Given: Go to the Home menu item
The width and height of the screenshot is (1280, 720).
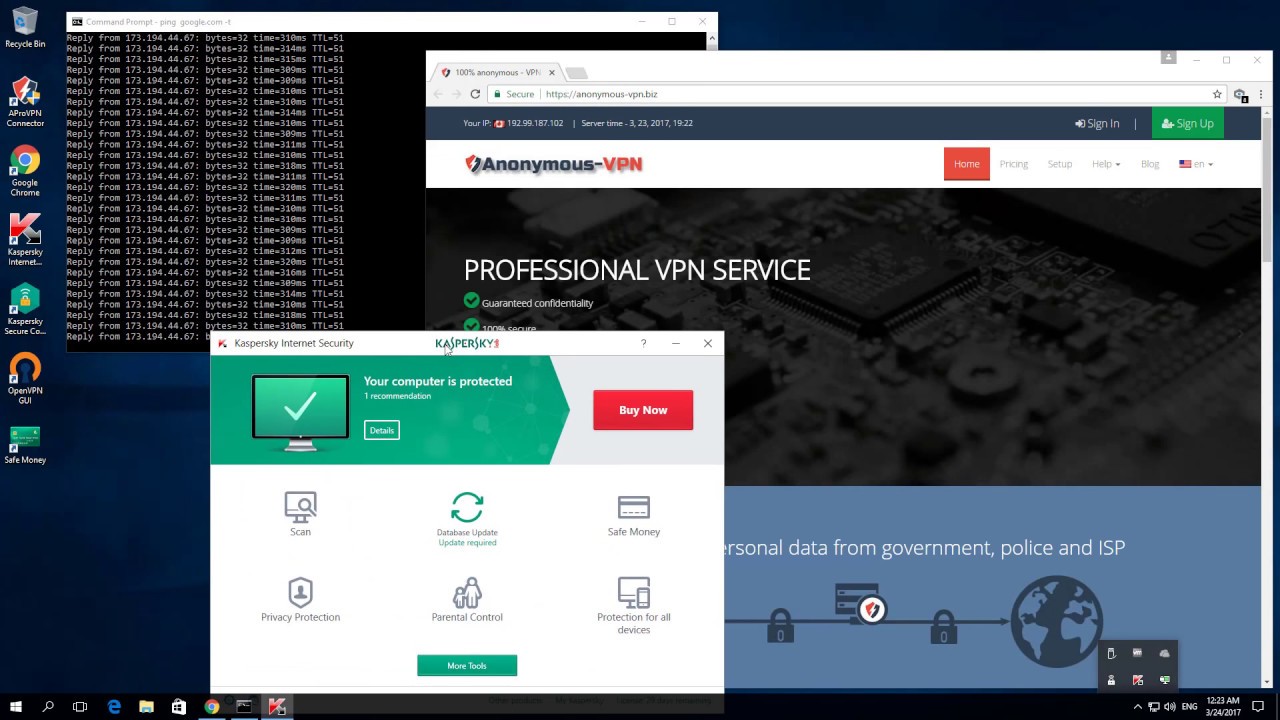Looking at the screenshot, I should pos(966,164).
